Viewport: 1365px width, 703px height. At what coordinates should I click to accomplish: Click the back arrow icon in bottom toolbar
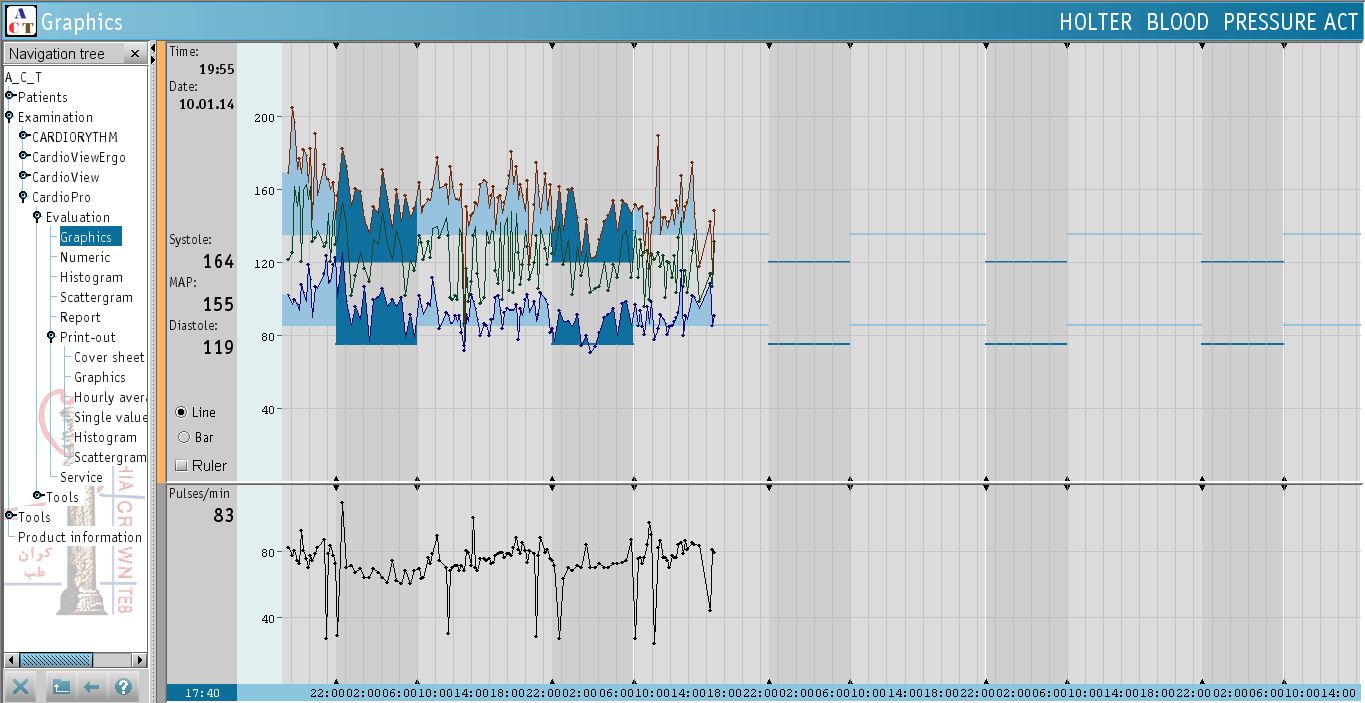click(91, 687)
